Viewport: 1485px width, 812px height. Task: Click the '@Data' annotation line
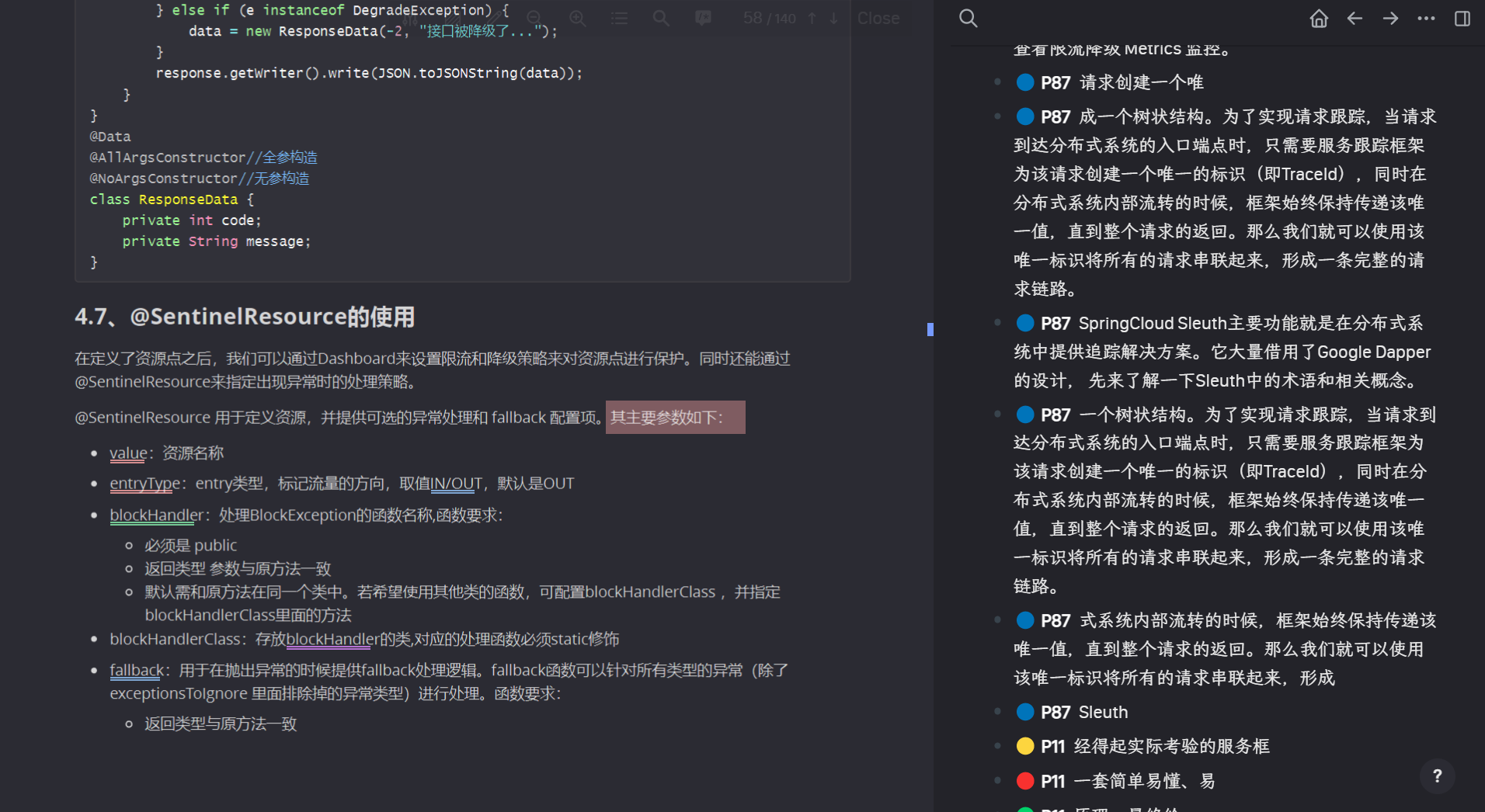pyautogui.click(x=110, y=137)
